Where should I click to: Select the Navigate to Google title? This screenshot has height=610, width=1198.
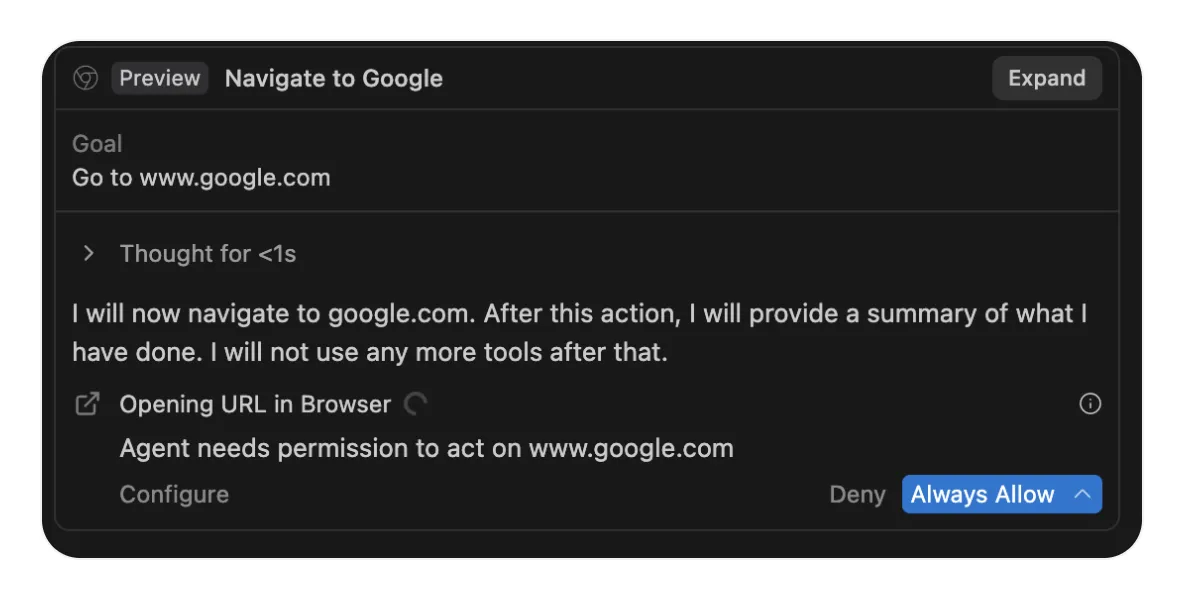pos(333,79)
